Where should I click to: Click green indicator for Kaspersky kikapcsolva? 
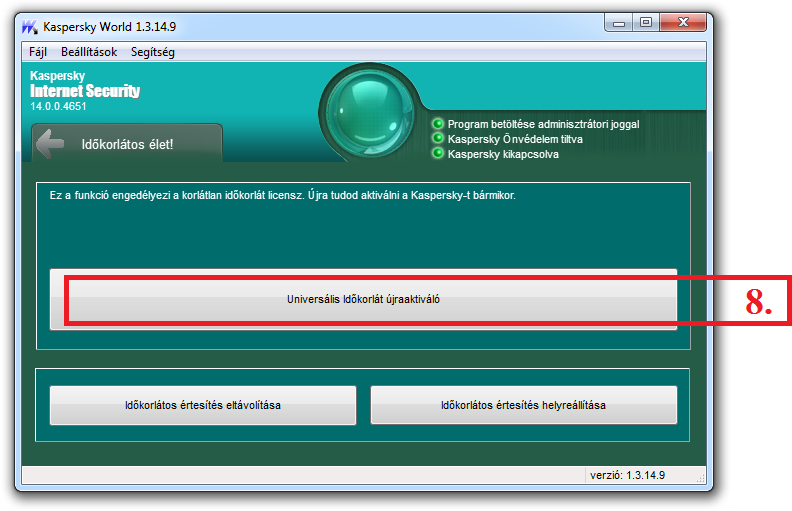(437, 154)
